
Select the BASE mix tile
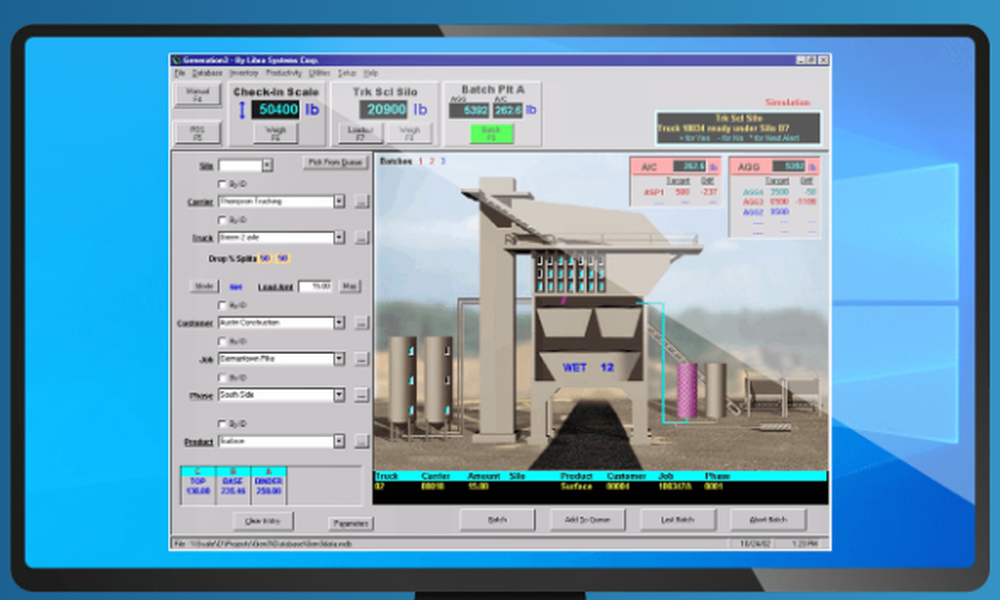pos(233,486)
